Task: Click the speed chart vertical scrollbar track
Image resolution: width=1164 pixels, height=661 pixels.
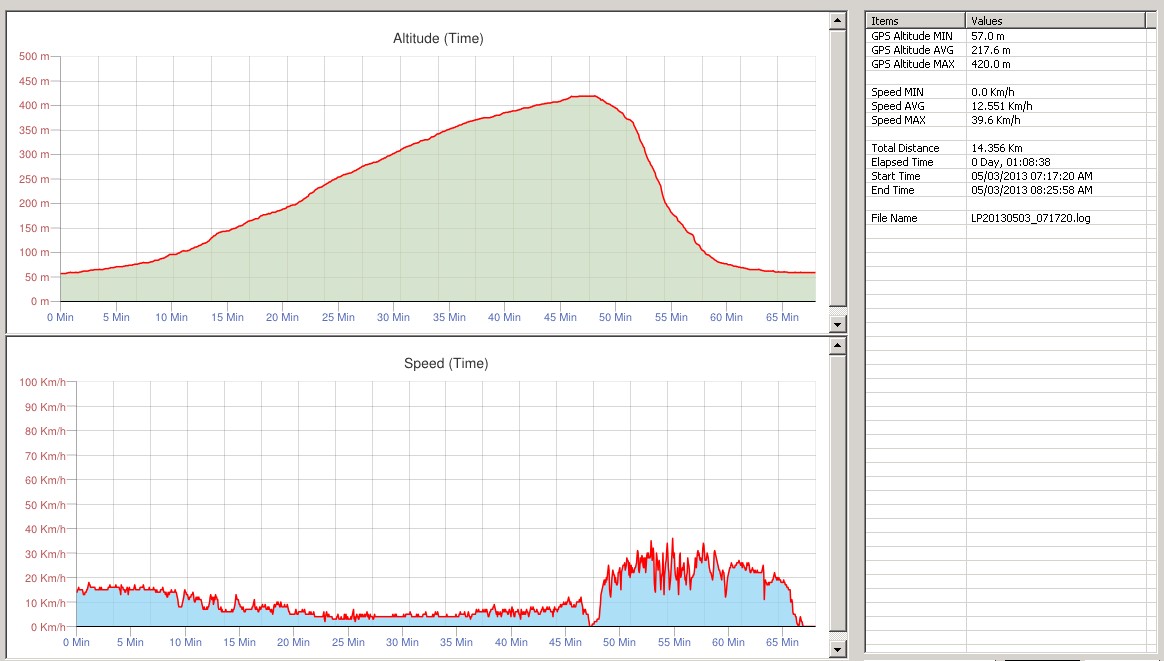Action: (837, 497)
